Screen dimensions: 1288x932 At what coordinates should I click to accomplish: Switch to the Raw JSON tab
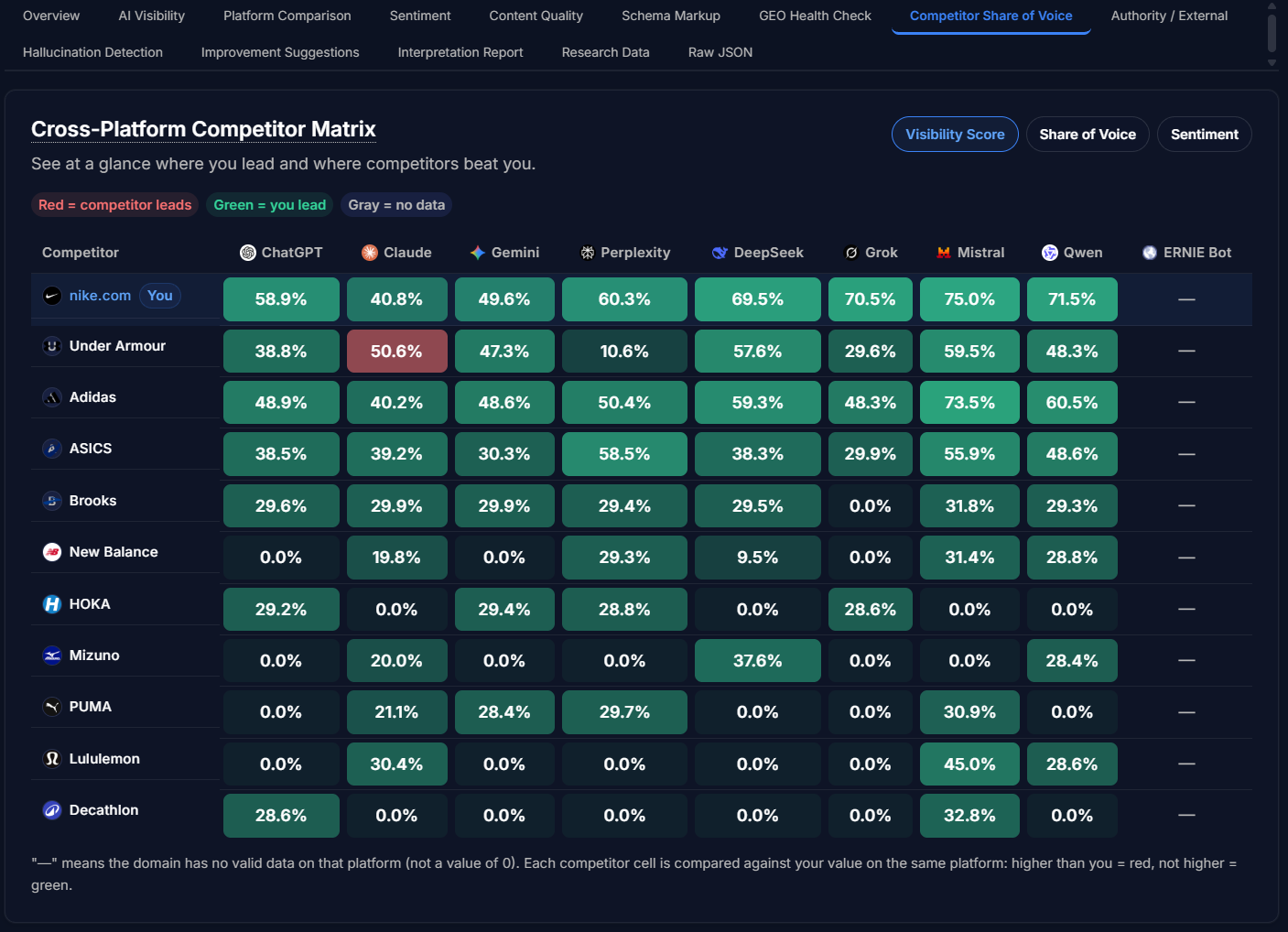[x=720, y=52]
